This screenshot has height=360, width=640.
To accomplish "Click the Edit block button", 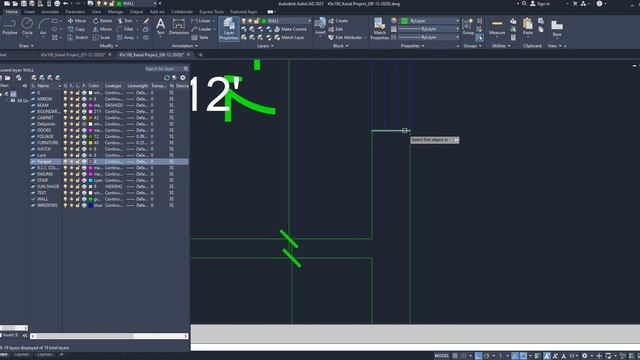I will (336, 29).
